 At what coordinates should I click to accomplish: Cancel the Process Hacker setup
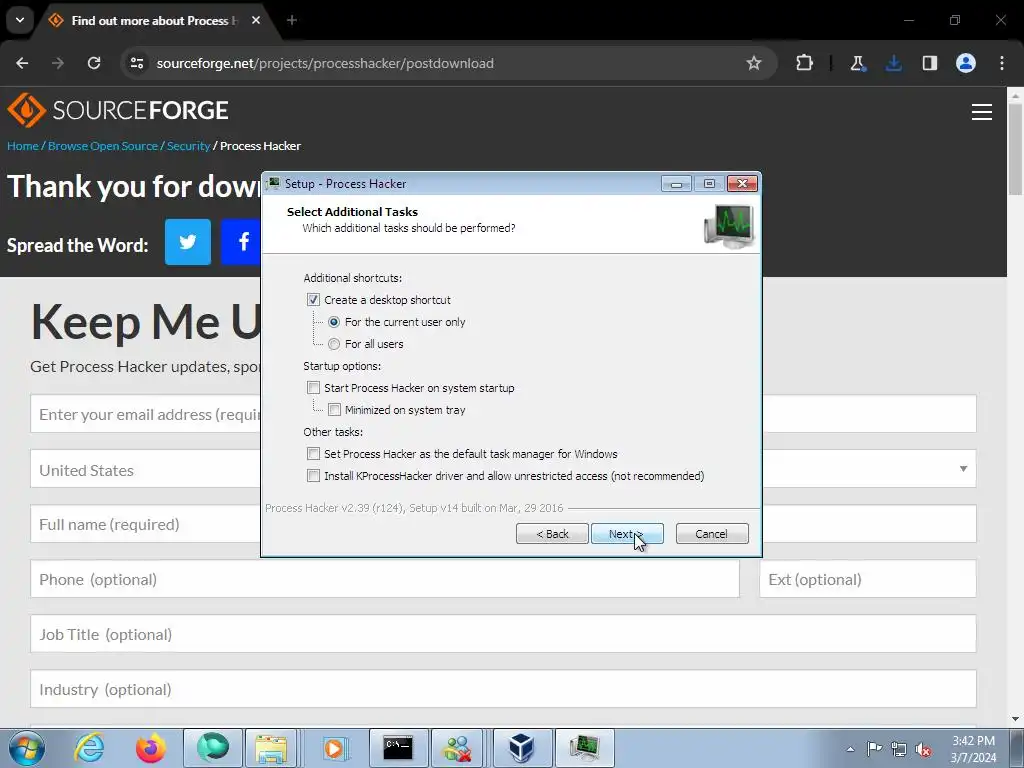[x=712, y=534]
